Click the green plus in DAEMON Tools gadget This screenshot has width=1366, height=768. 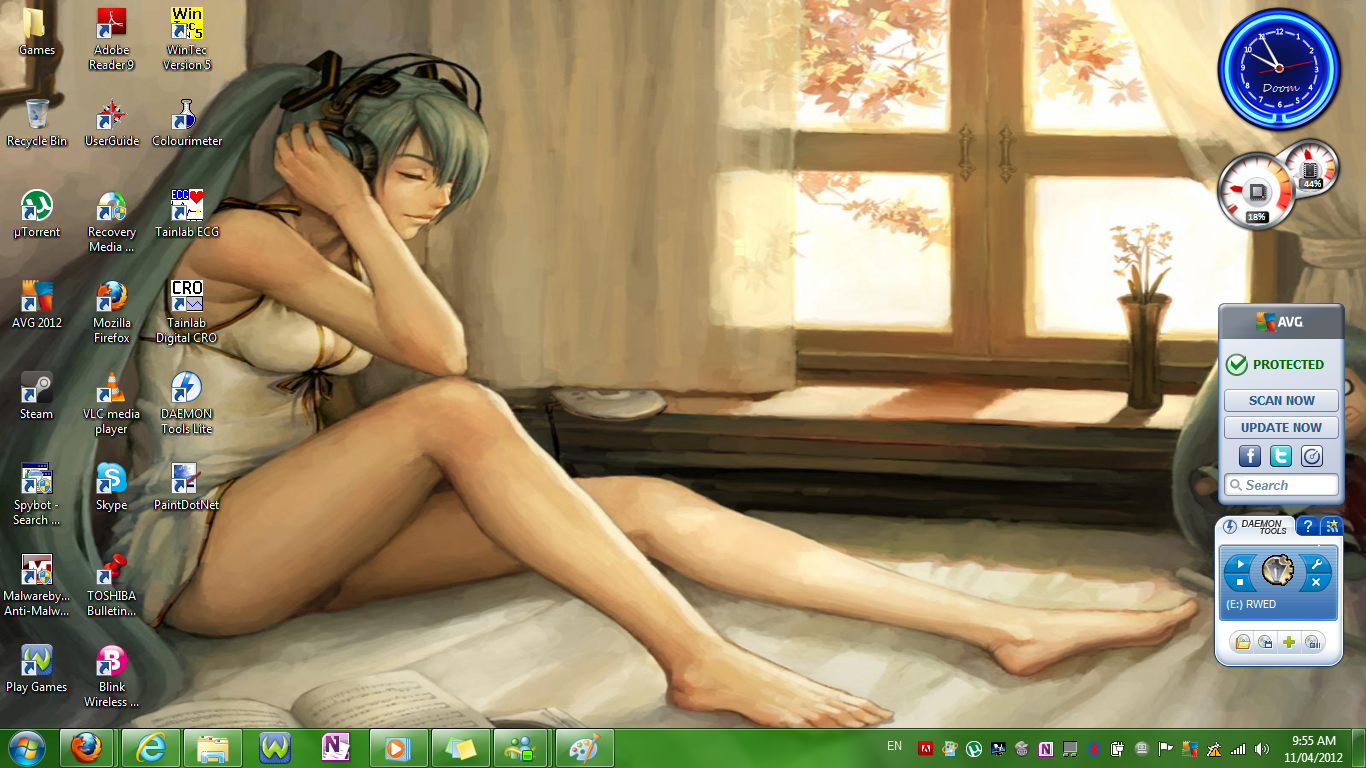[1289, 642]
